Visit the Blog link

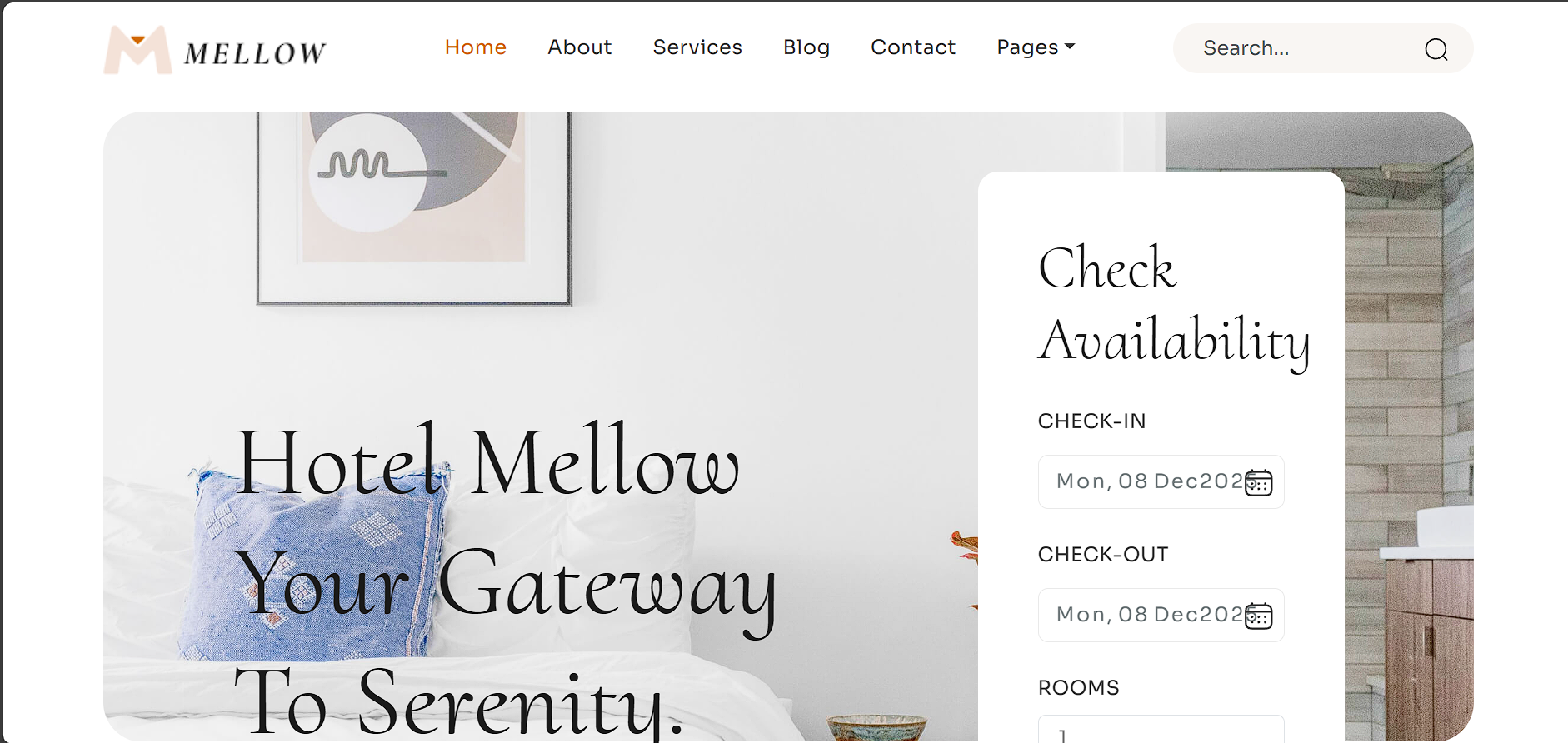[806, 47]
